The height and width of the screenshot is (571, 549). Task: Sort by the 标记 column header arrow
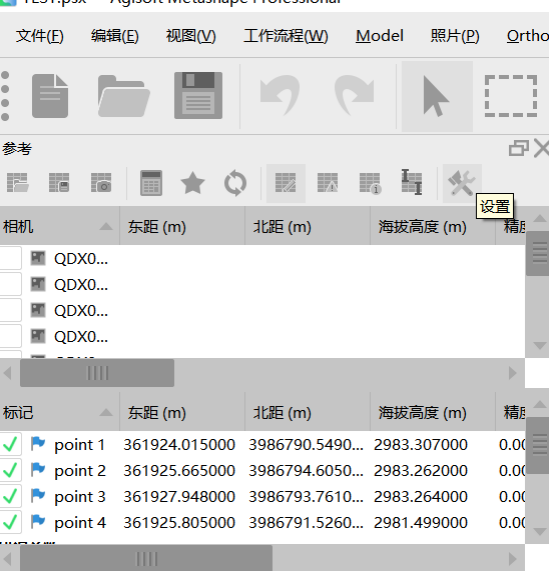[106, 412]
